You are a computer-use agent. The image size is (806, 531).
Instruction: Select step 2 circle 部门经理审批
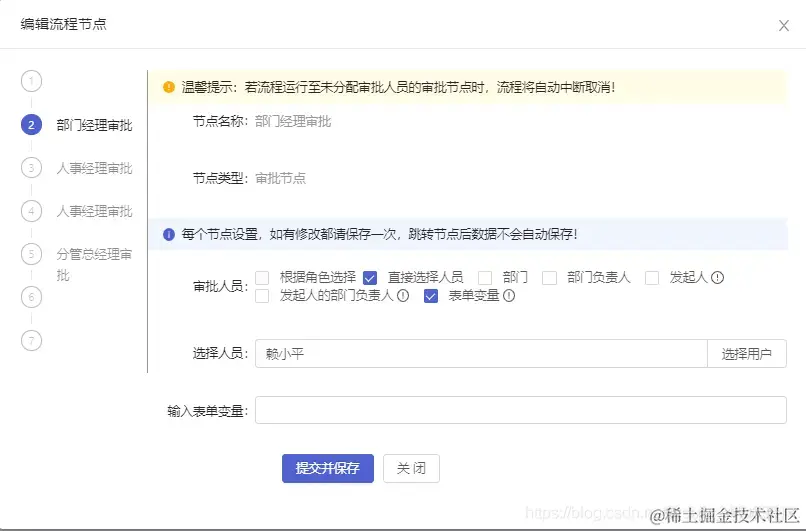pos(31,125)
